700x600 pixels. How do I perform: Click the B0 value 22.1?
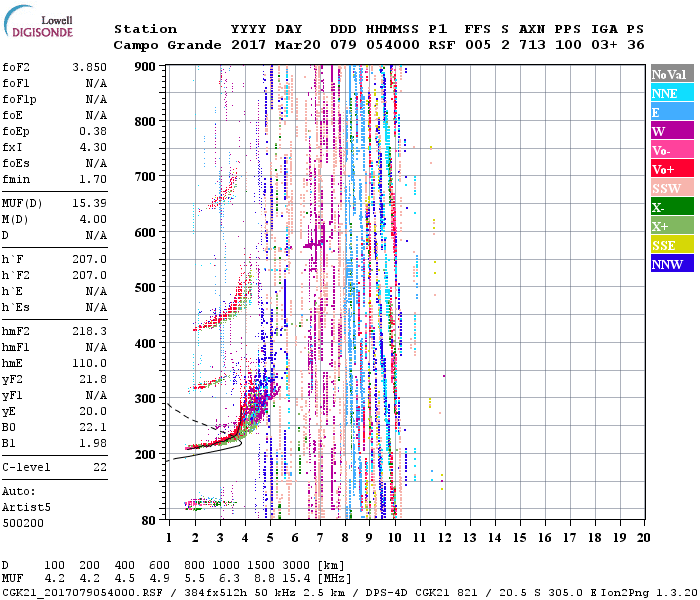(x=93, y=427)
